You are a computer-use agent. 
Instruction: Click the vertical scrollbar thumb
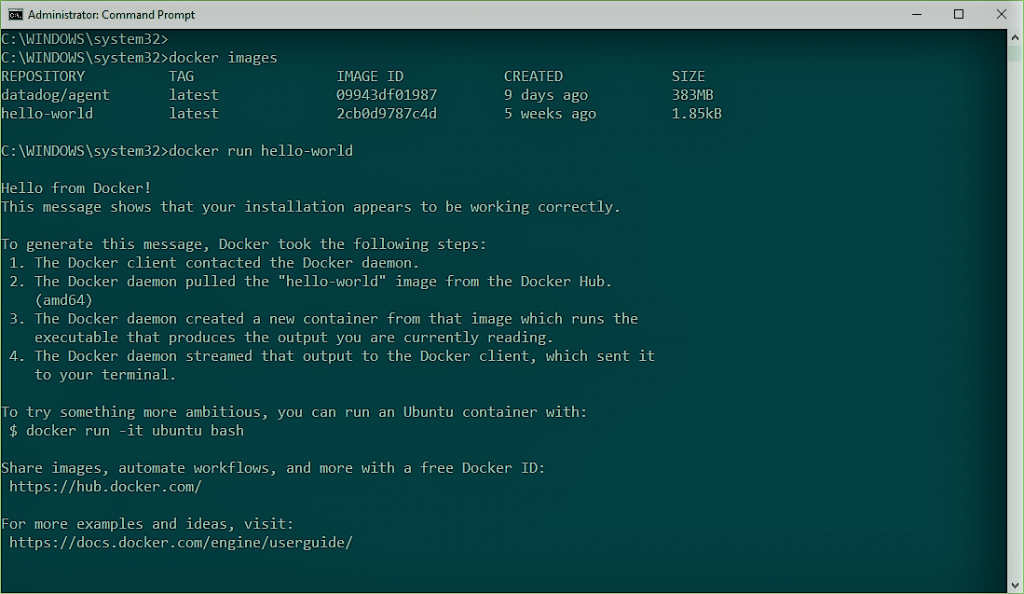pos(1015,53)
